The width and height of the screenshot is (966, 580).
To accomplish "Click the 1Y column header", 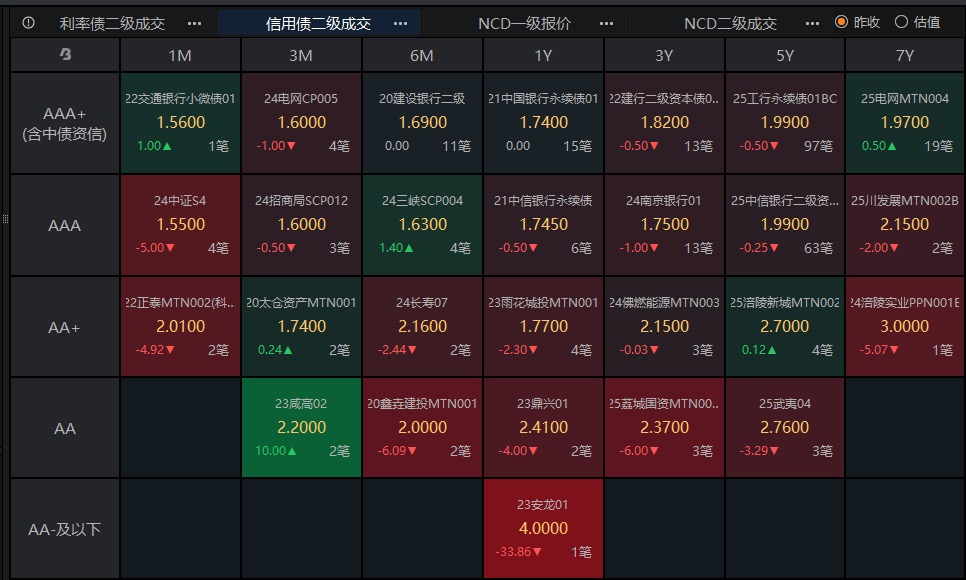I will [543, 55].
